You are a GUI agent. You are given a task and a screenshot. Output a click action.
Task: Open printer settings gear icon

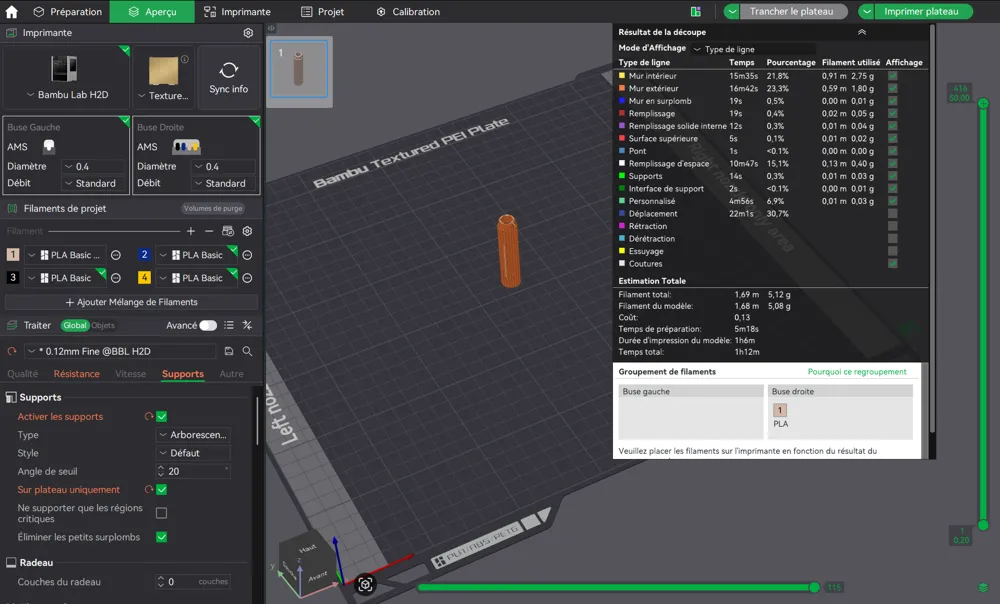pyautogui.click(x=248, y=33)
